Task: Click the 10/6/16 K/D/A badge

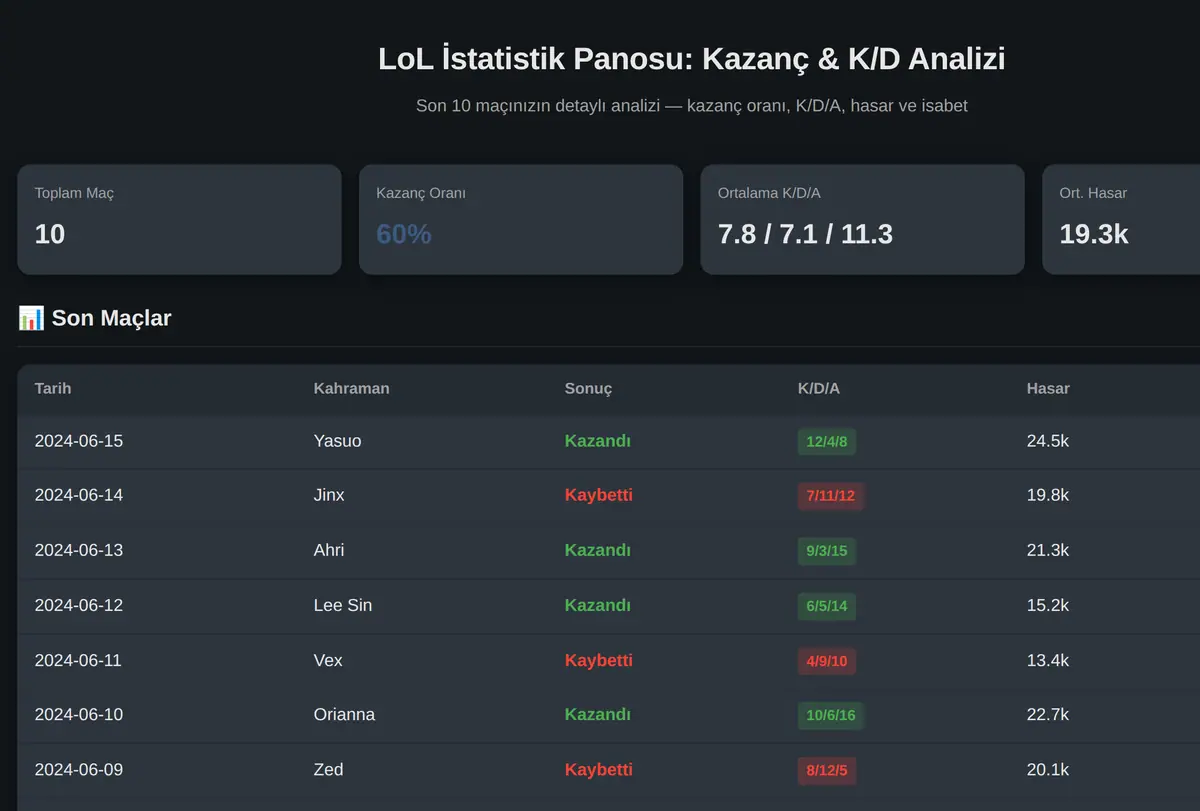Action: click(x=831, y=714)
